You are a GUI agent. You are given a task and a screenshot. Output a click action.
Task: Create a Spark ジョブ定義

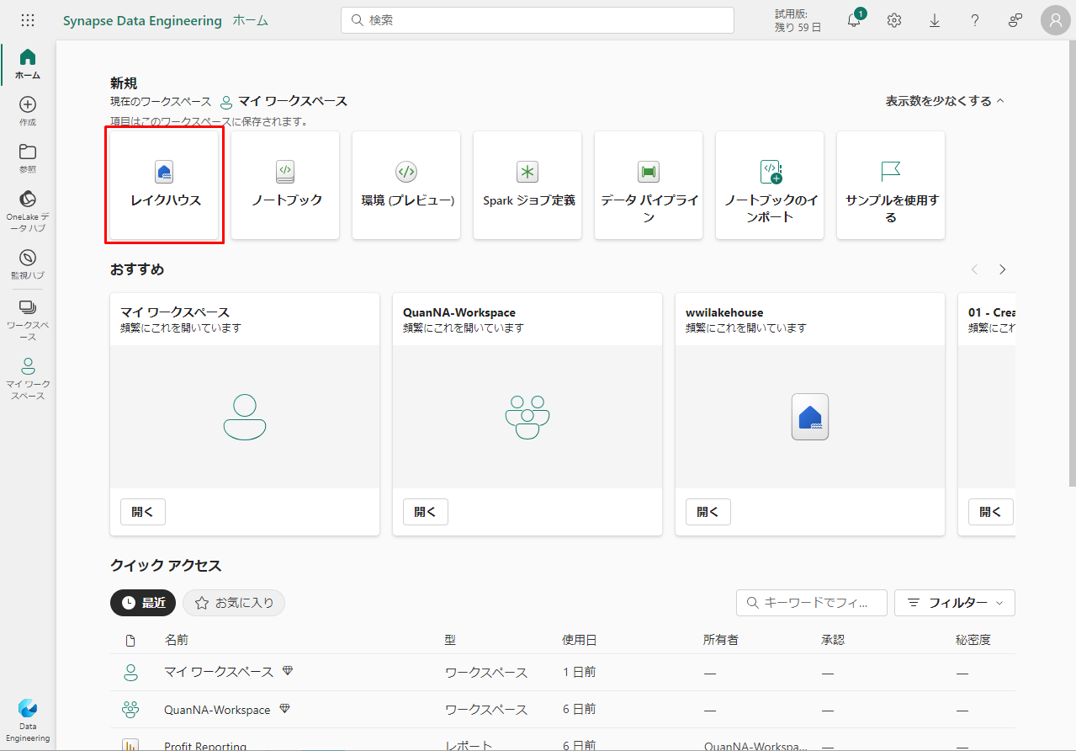528,185
